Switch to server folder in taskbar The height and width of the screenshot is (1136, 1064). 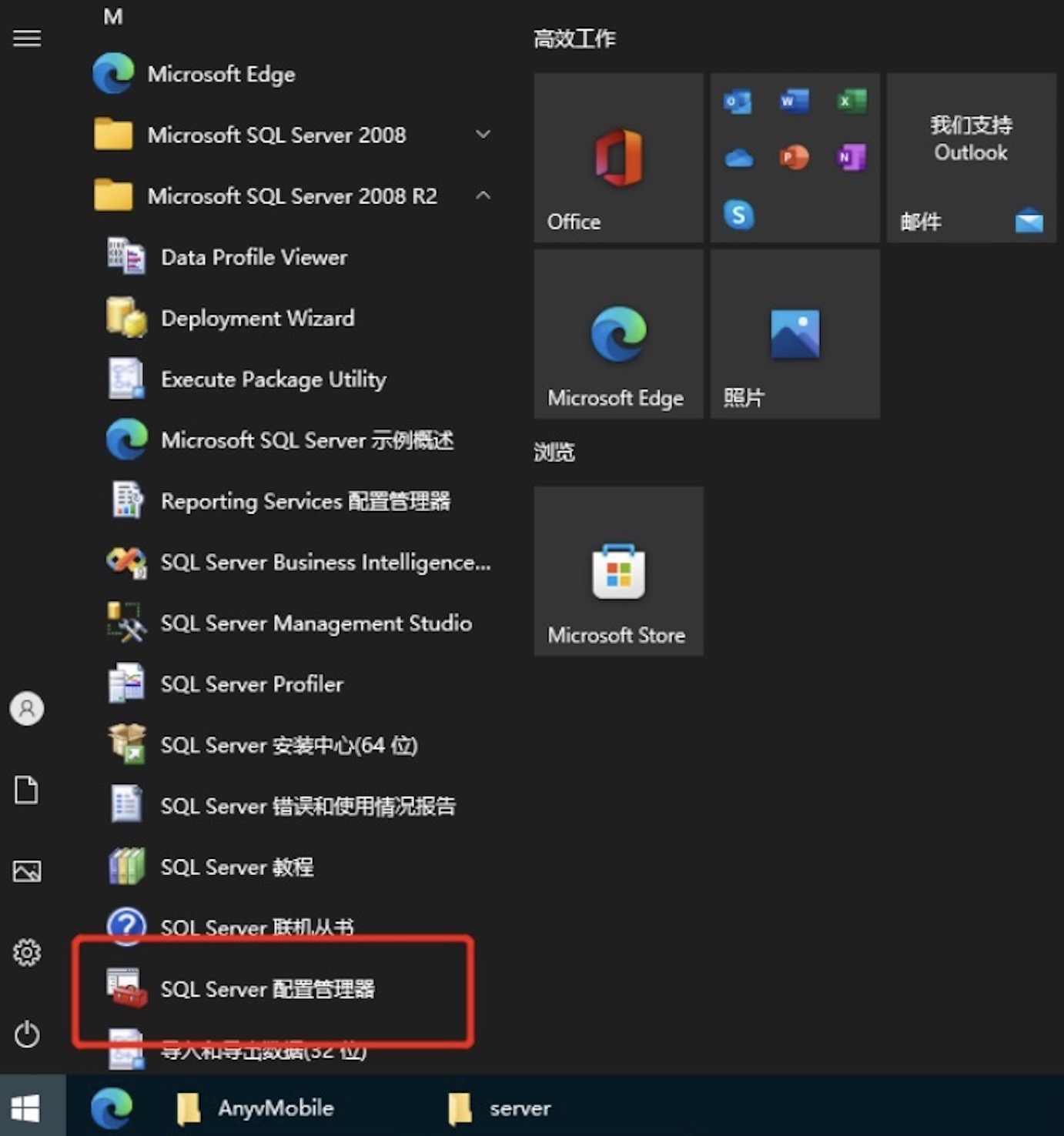(499, 1108)
